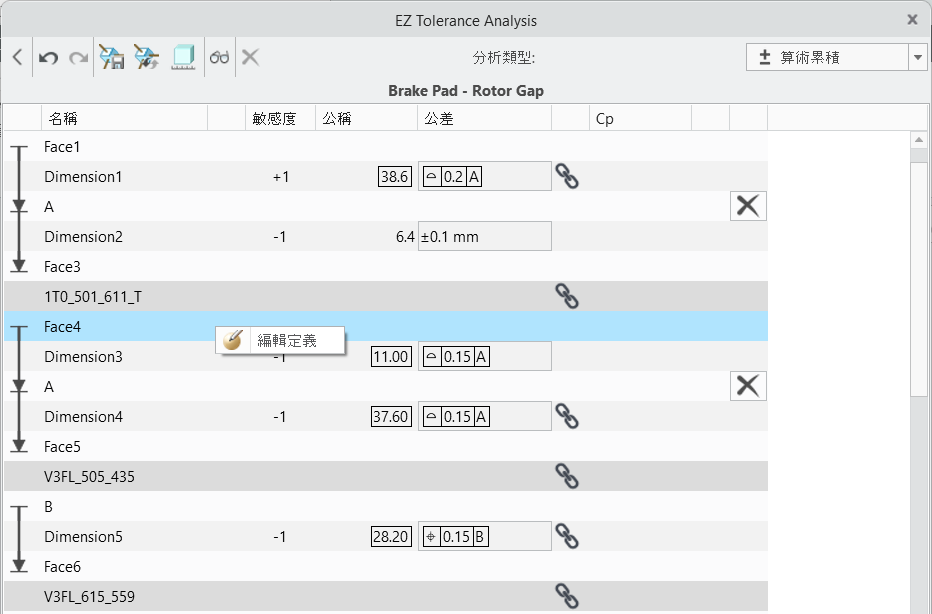Click the 敏感度 column header
This screenshot has width=932, height=614.
281,118
